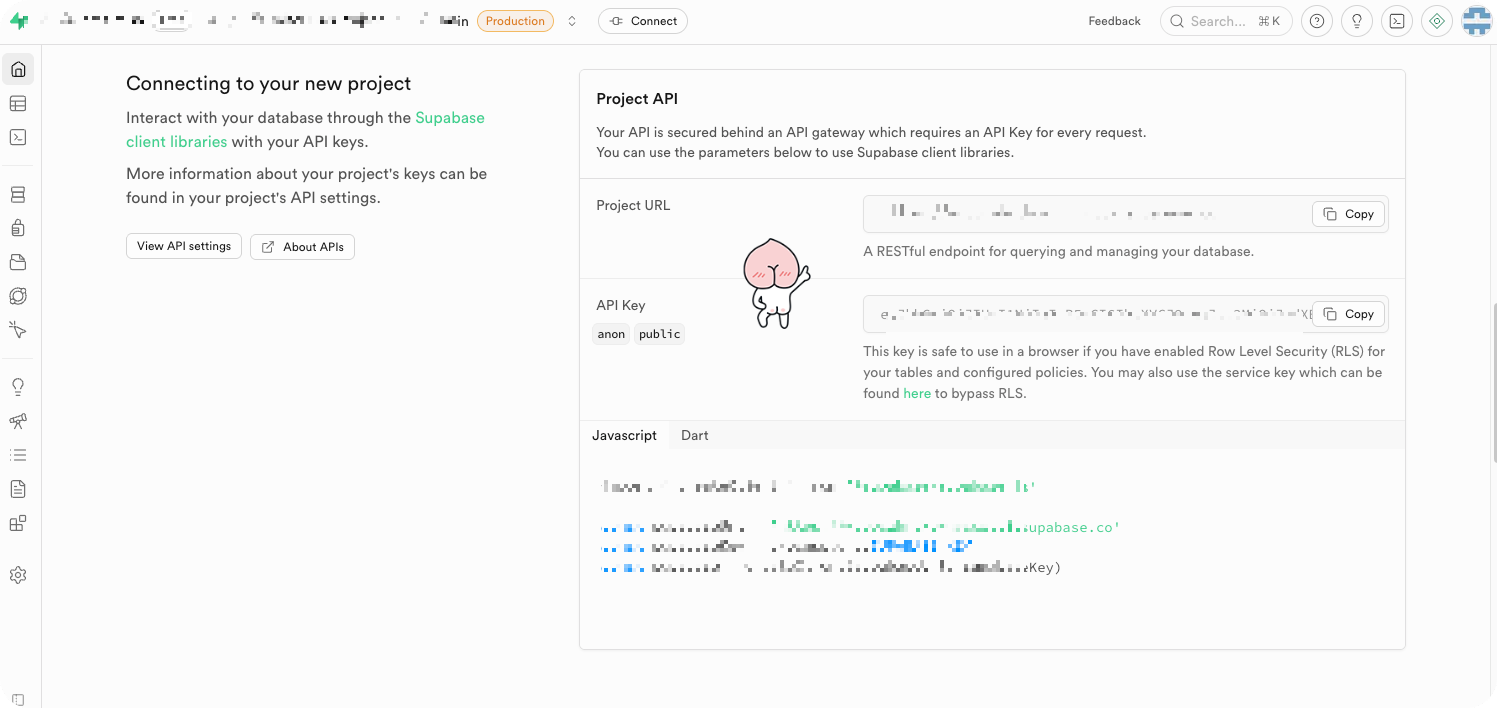Click the Production environment badge
1497x708 pixels.
coord(515,21)
